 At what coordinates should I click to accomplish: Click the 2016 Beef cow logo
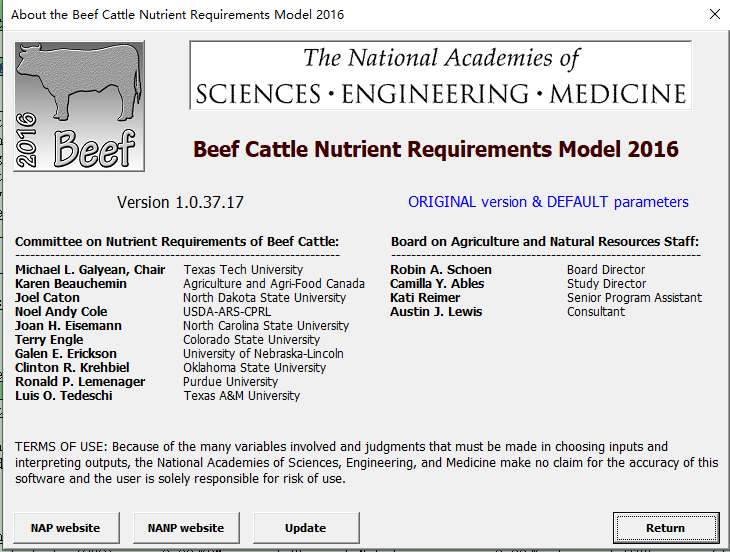click(x=79, y=106)
